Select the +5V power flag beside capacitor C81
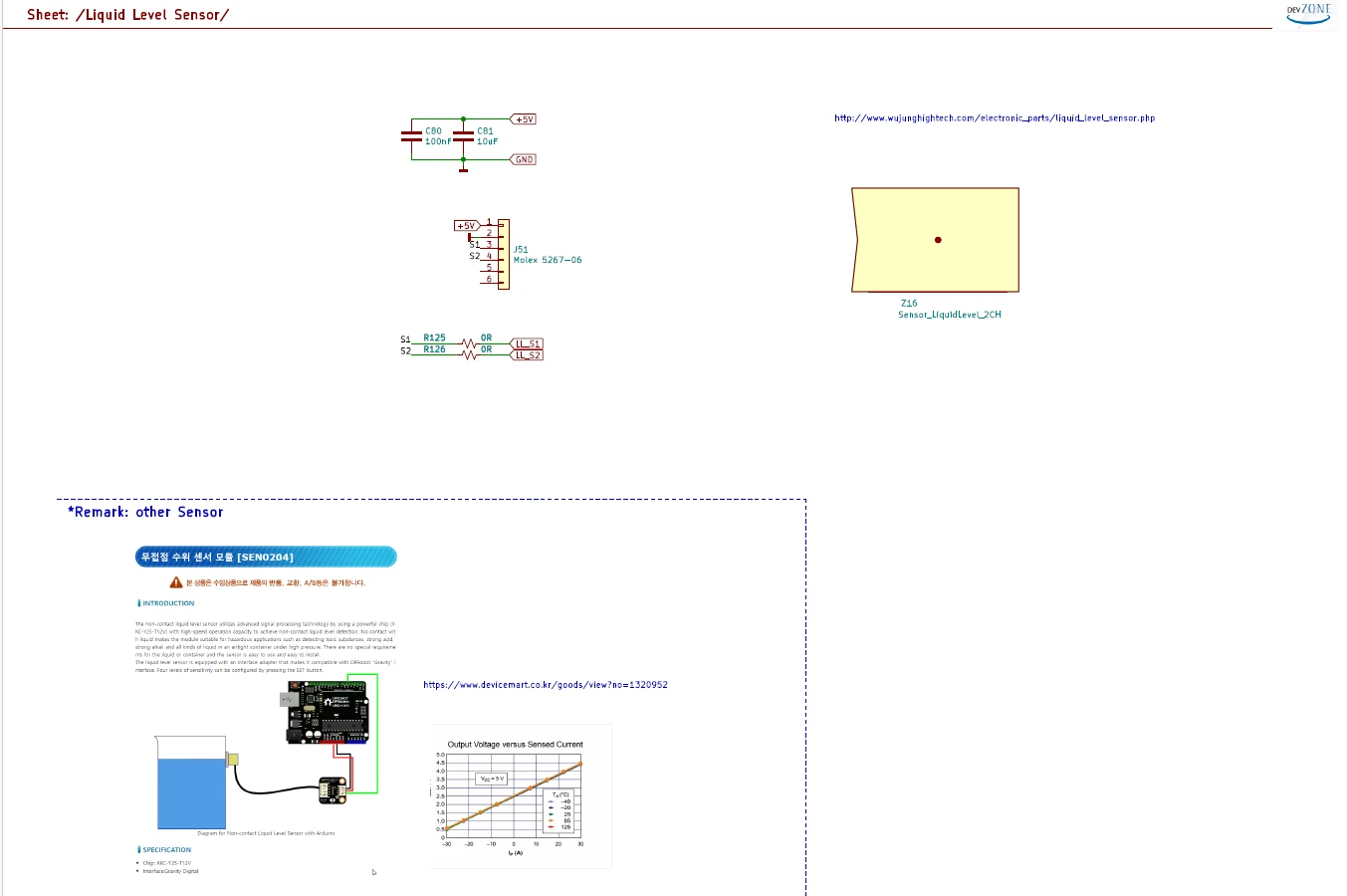This screenshot has width=1347, height=896. coord(524,119)
